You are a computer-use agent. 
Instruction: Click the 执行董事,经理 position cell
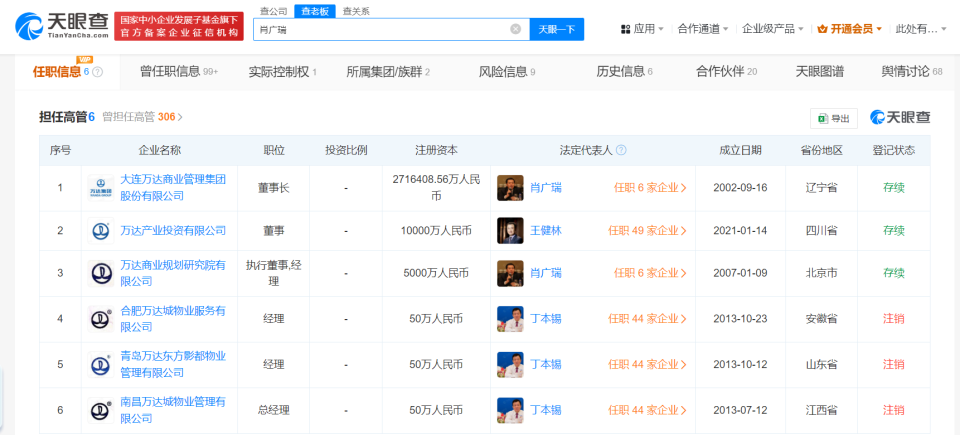pyautogui.click(x=274, y=273)
